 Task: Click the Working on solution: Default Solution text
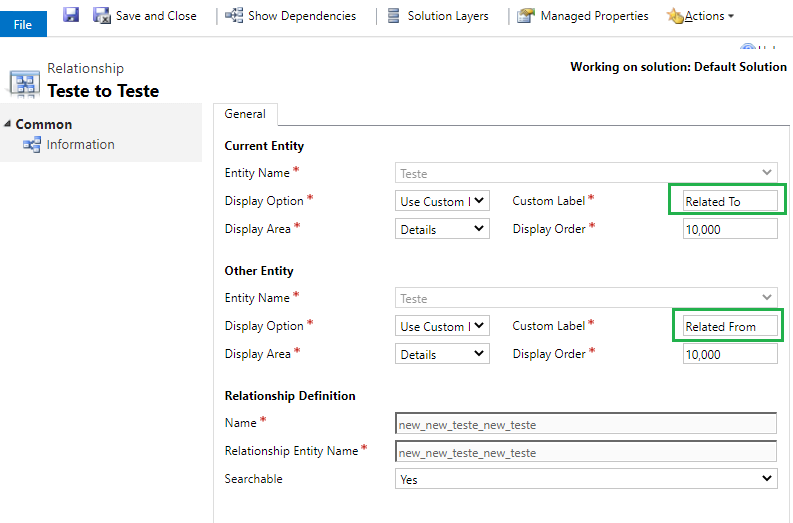coord(678,67)
